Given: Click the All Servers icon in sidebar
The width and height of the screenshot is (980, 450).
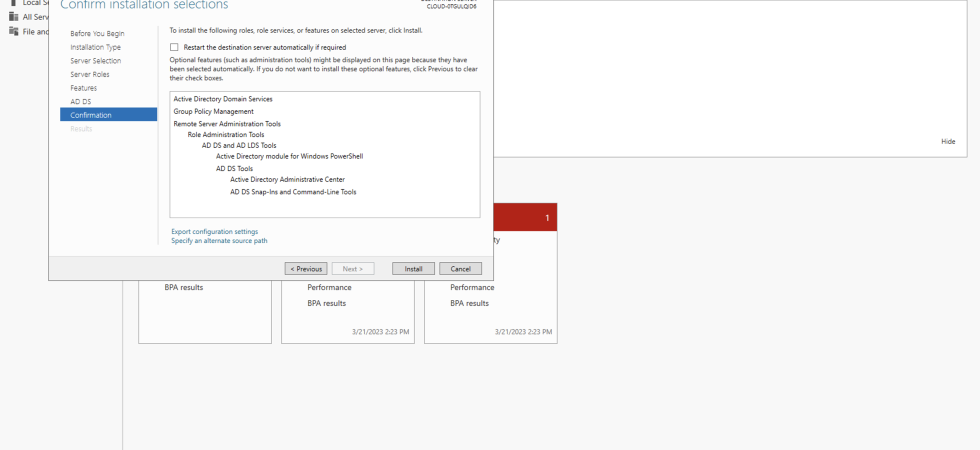Looking at the screenshot, I should tap(14, 17).
